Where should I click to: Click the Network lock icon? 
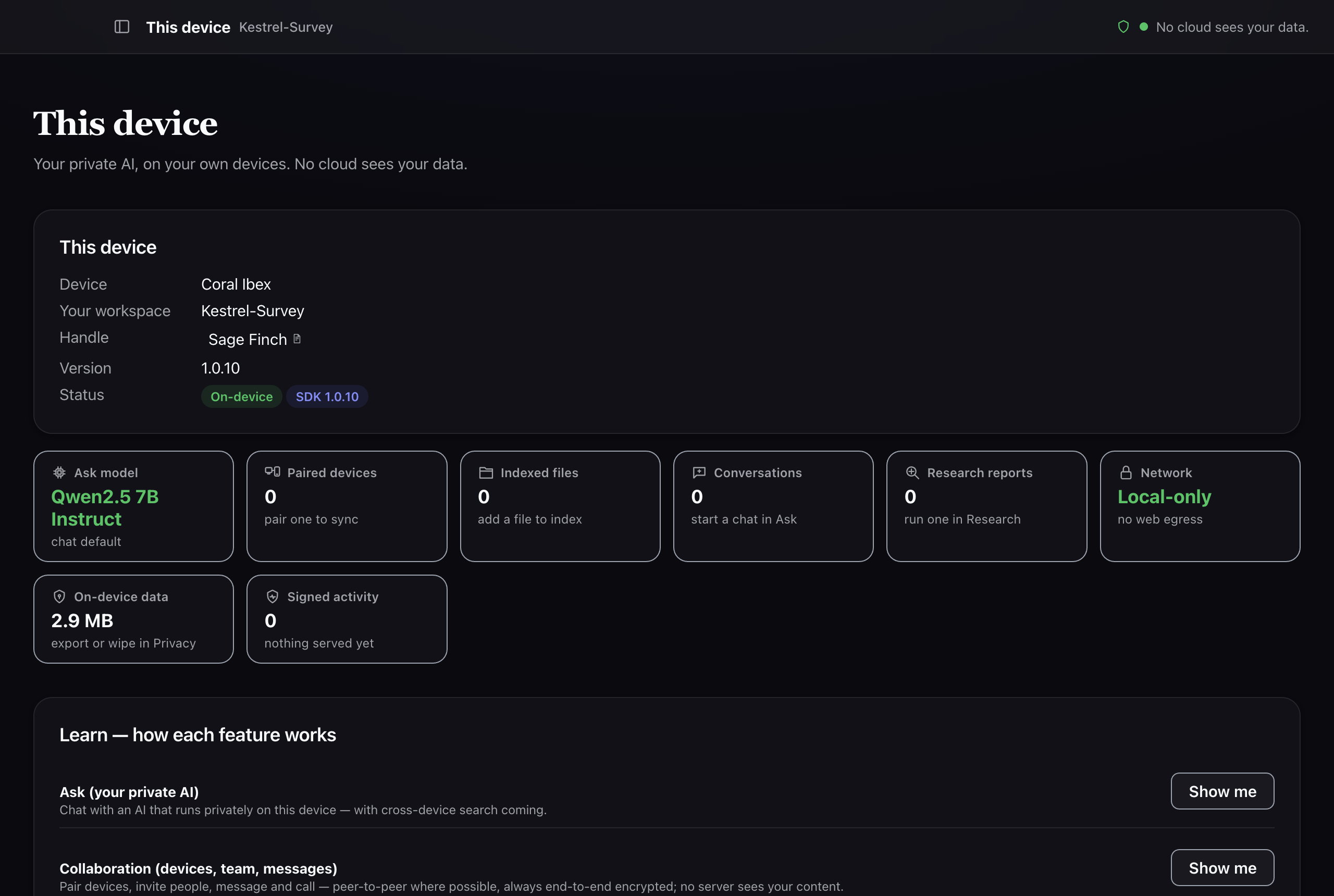click(1126, 472)
